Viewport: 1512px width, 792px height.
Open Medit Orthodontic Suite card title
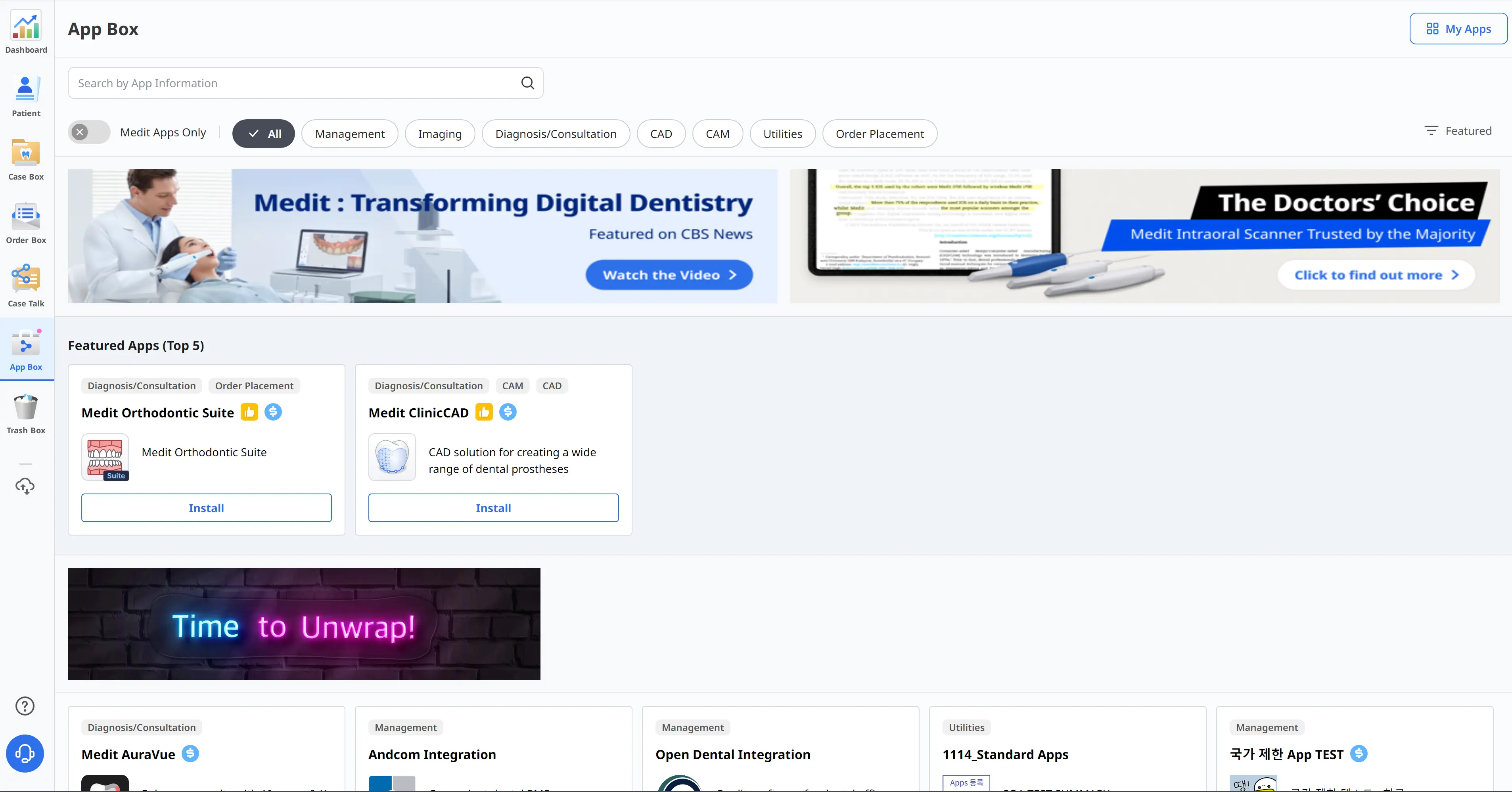[x=157, y=413]
